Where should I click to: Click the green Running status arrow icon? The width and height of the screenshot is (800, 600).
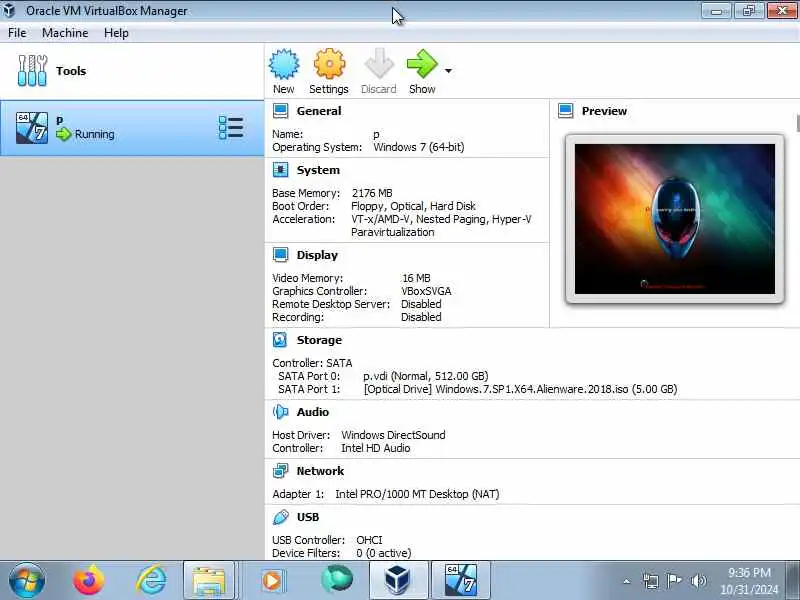[x=64, y=134]
